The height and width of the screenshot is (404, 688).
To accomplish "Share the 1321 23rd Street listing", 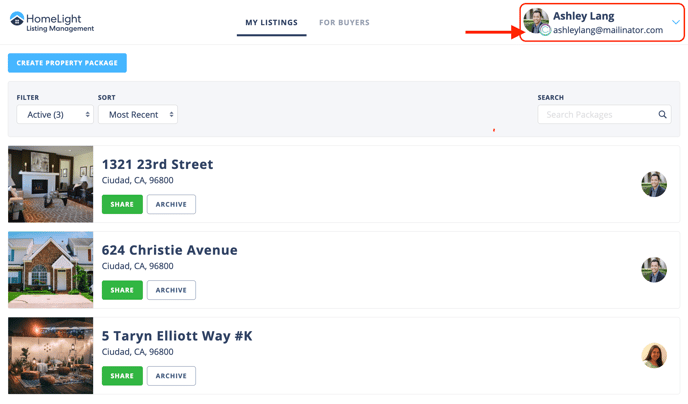I will tap(122, 204).
